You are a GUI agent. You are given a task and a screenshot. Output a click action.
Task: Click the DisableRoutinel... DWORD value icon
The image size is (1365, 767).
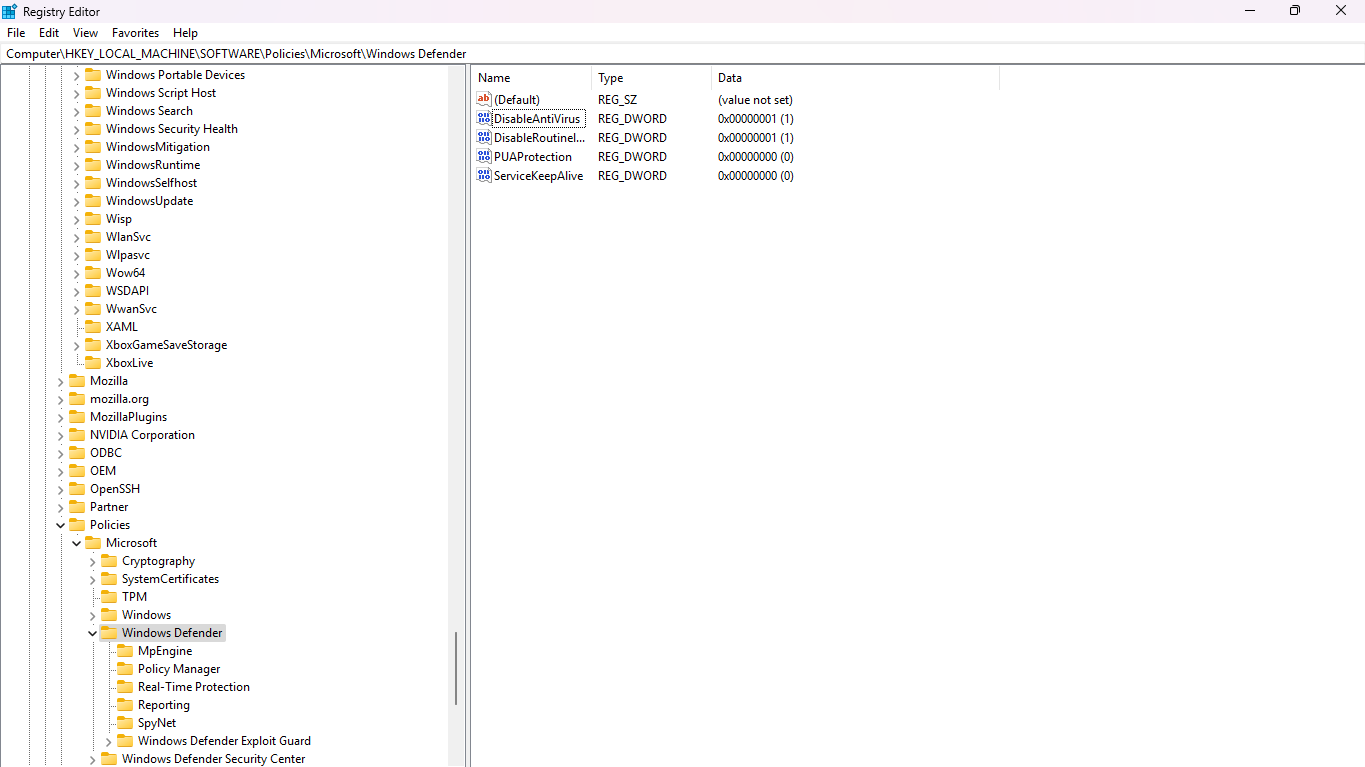[484, 137]
